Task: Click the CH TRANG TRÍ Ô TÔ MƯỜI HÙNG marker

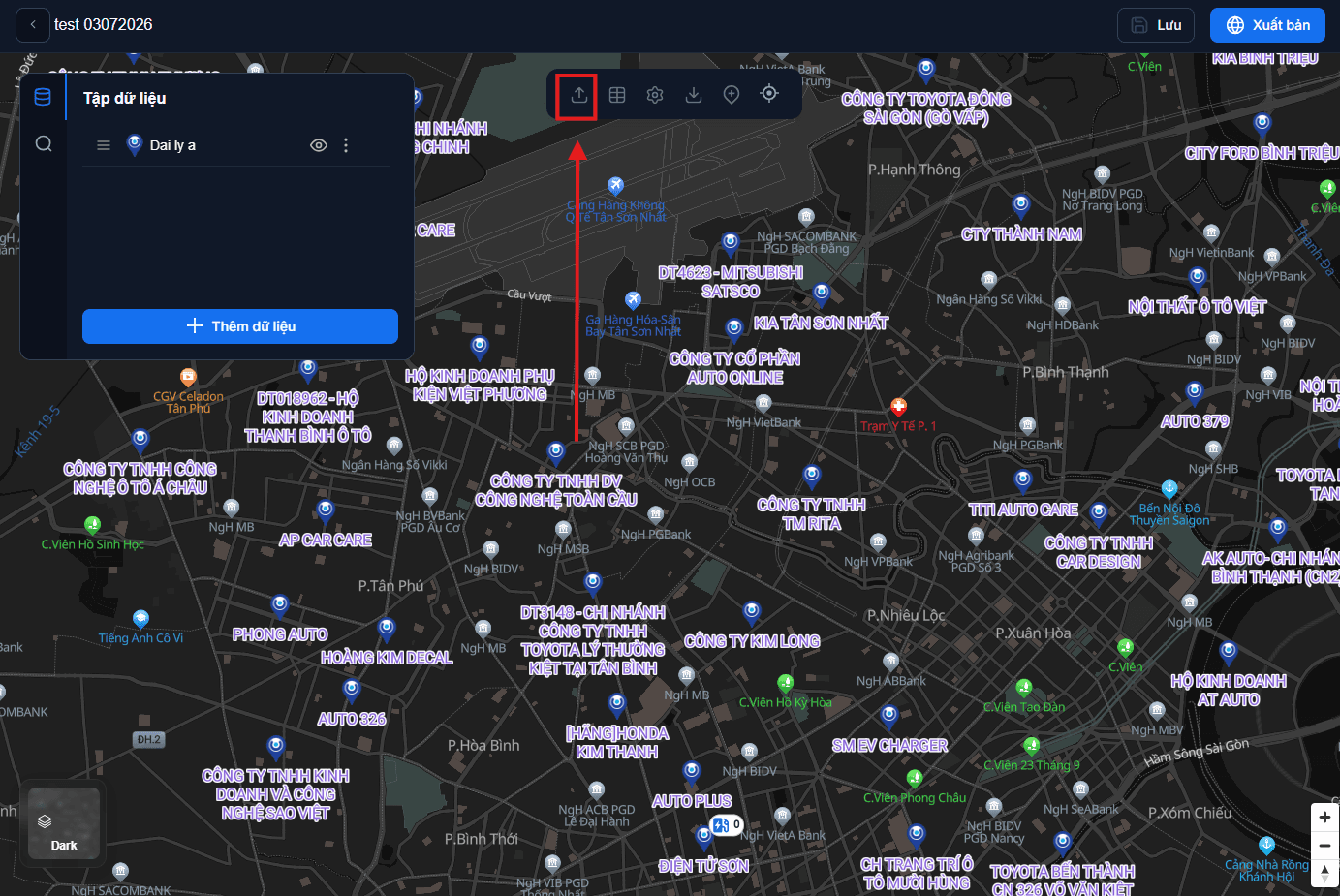Action: [917, 835]
